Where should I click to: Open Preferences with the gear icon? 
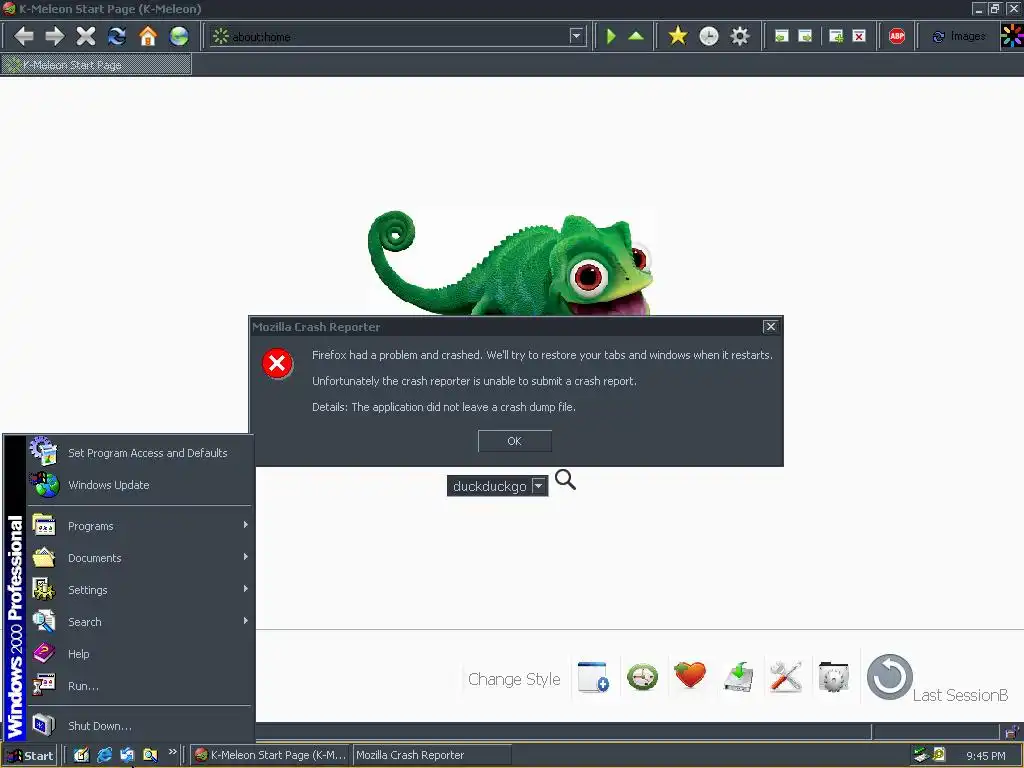point(740,36)
